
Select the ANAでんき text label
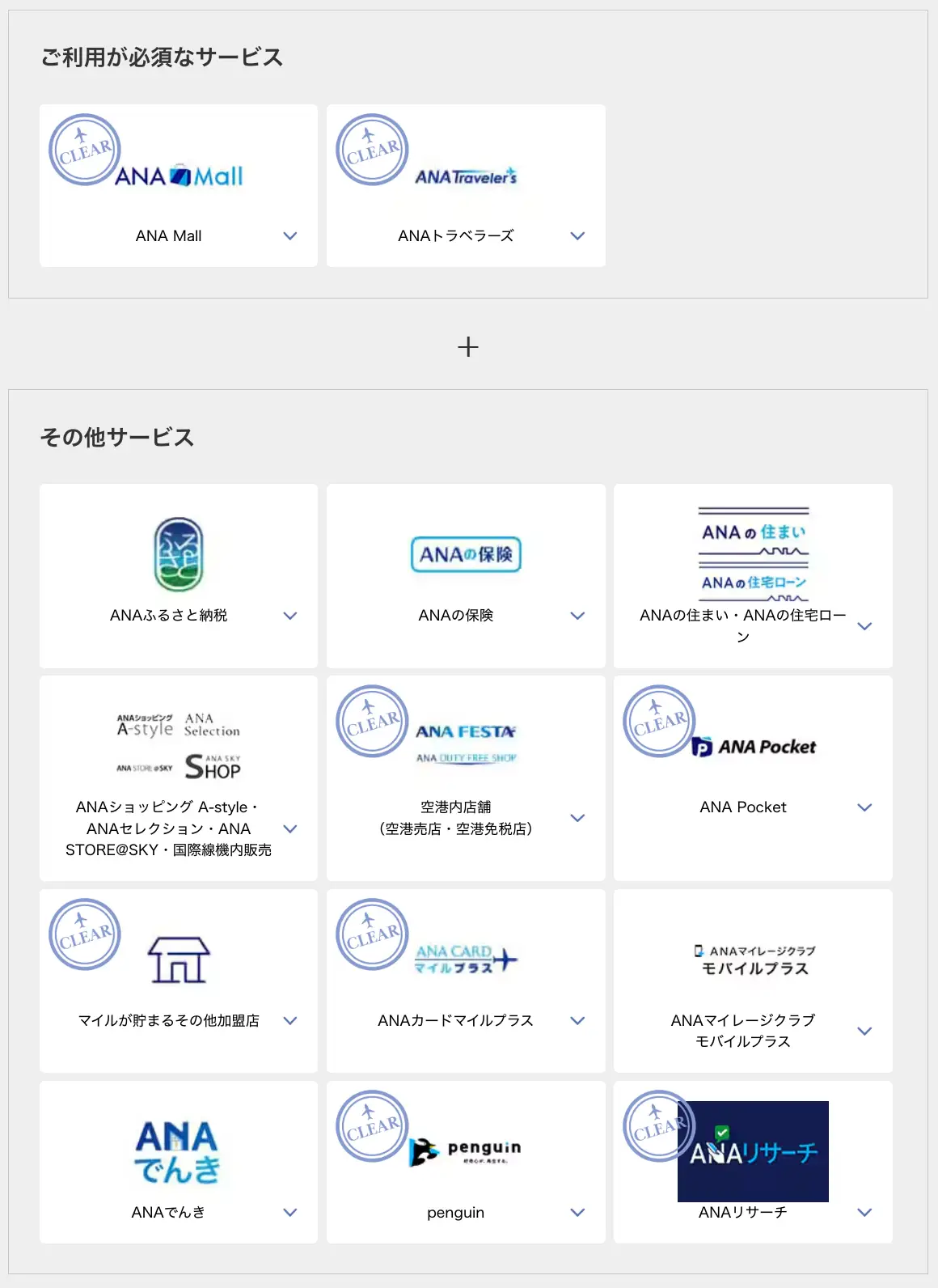tap(168, 1213)
